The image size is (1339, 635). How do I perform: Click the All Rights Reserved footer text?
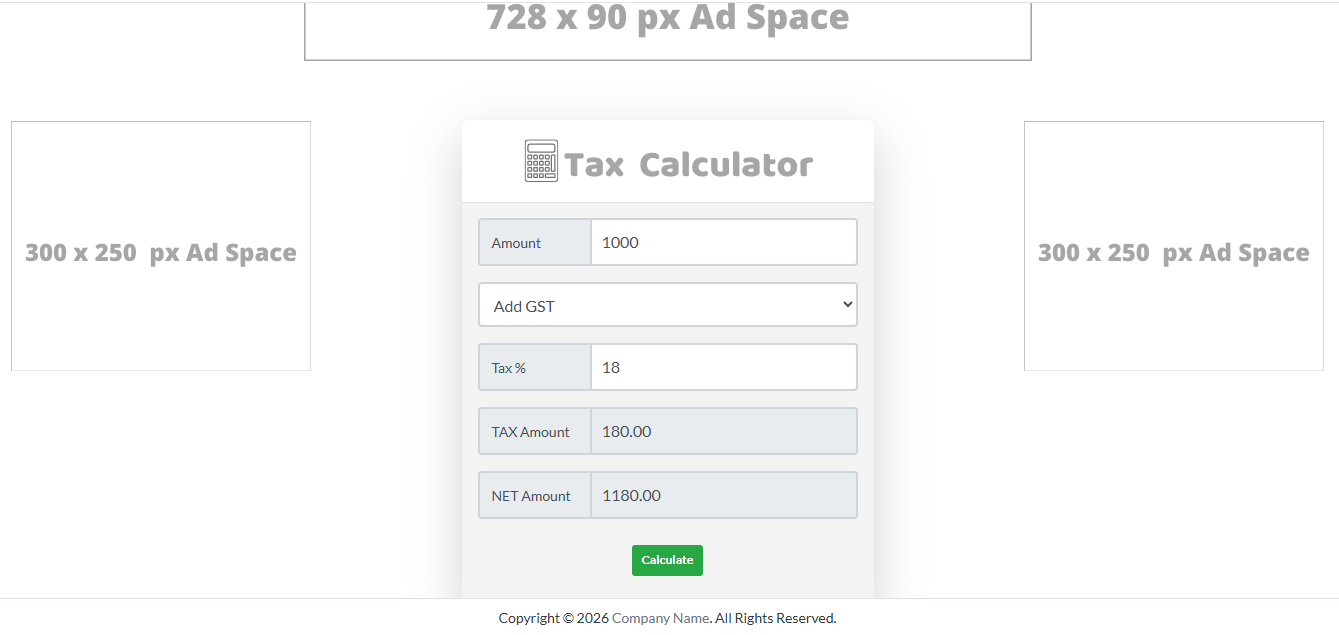point(776,618)
